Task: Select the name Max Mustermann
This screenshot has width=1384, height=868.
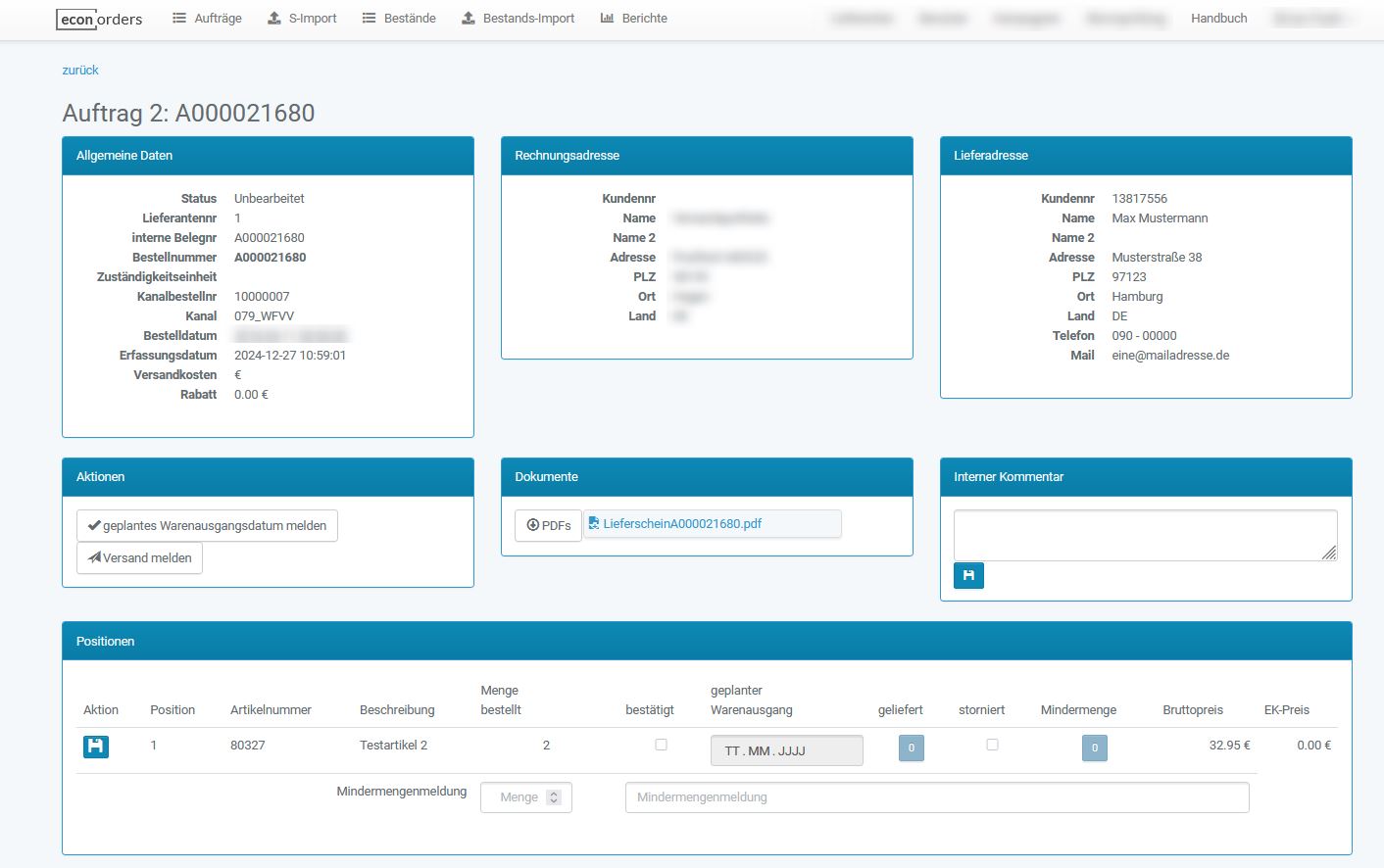Action: pos(1160,218)
